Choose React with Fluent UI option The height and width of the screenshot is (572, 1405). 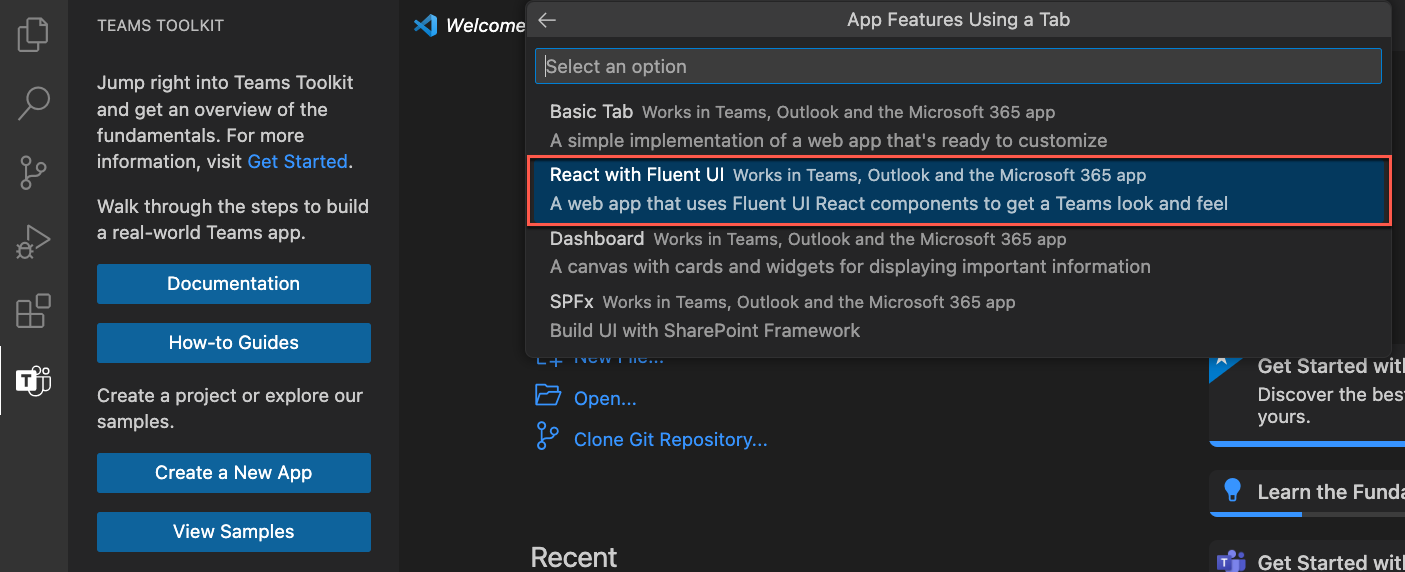[958, 189]
